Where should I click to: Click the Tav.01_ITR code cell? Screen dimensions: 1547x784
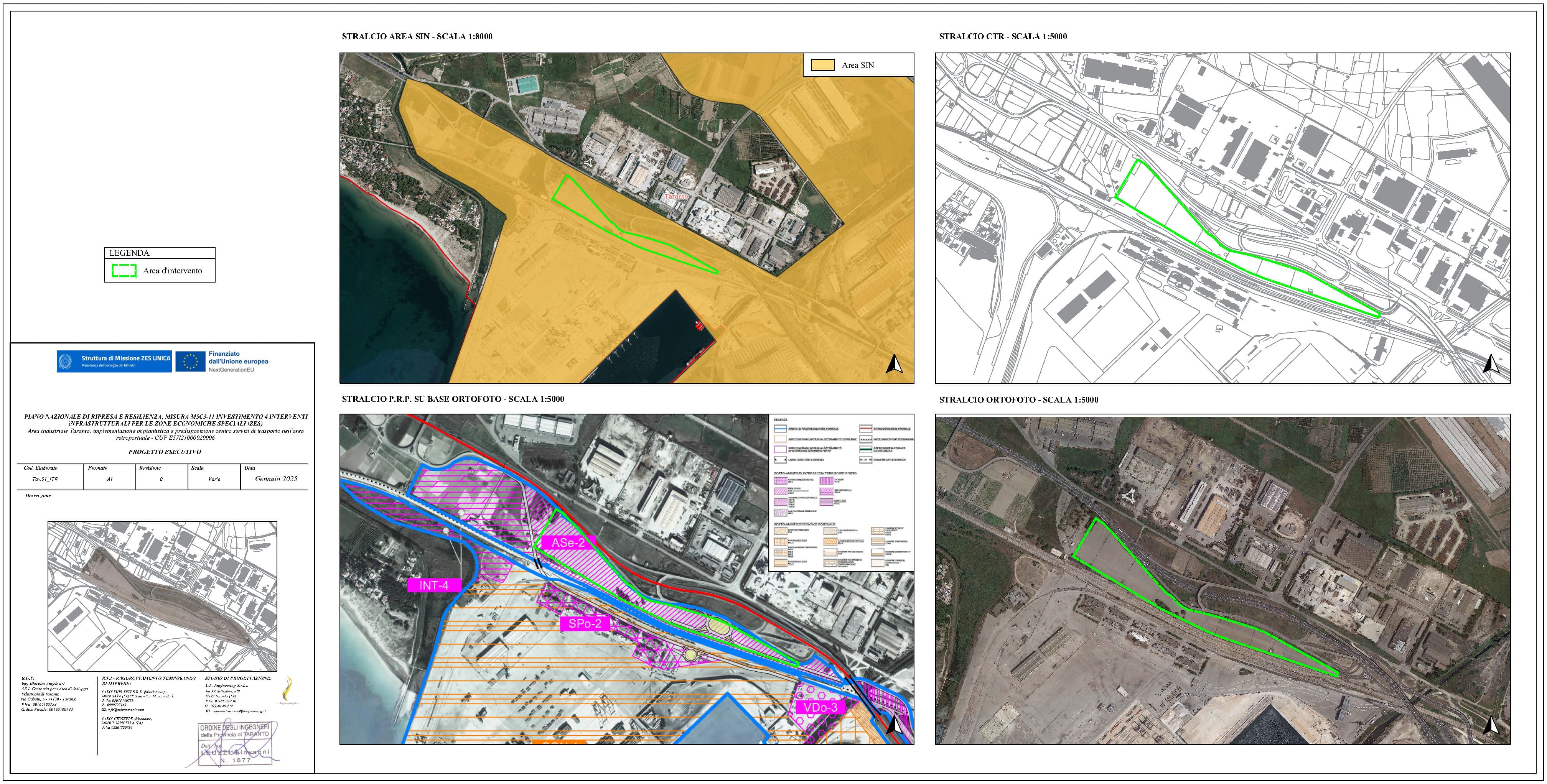[x=45, y=479]
